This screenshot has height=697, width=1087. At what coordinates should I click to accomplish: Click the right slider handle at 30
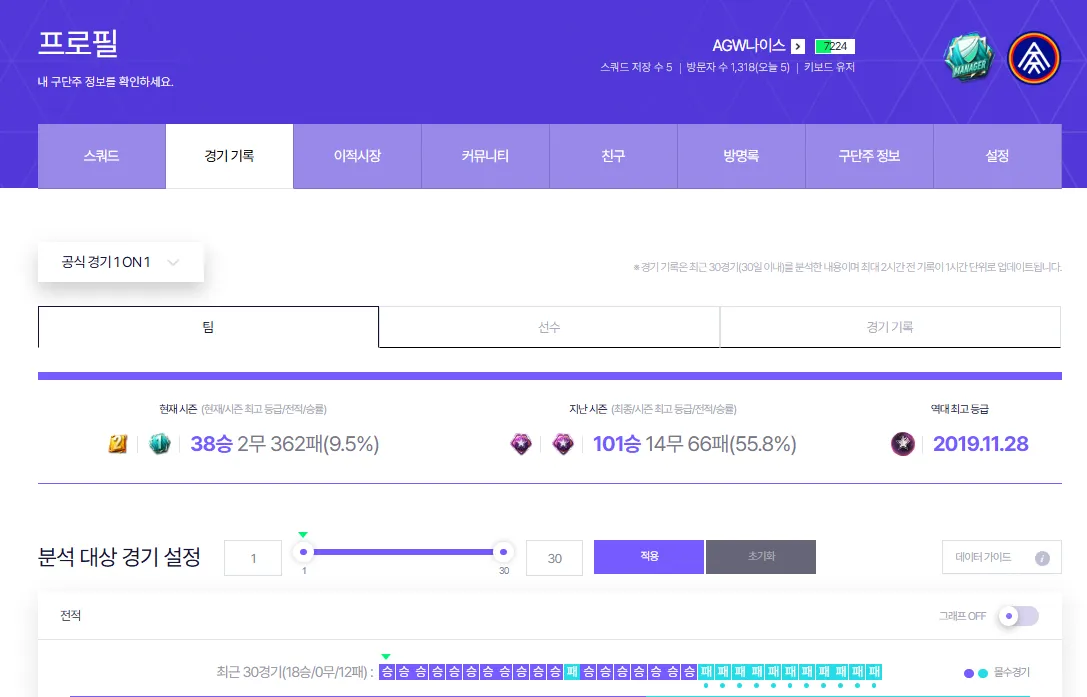point(503,552)
